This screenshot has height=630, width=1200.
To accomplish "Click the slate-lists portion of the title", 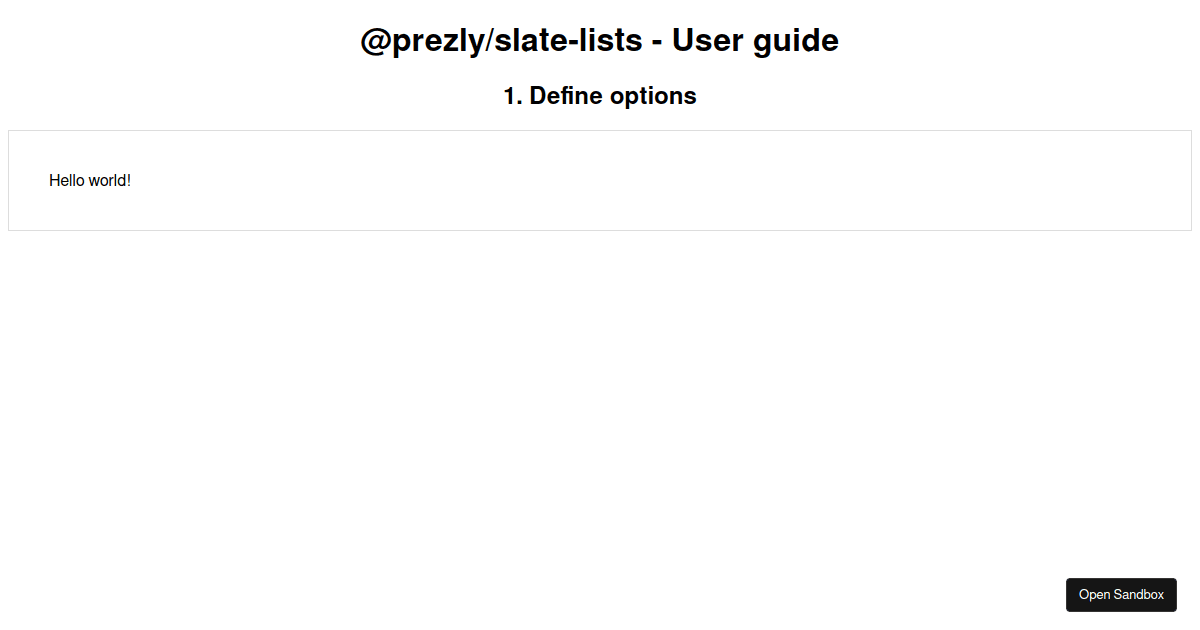I will [x=565, y=40].
